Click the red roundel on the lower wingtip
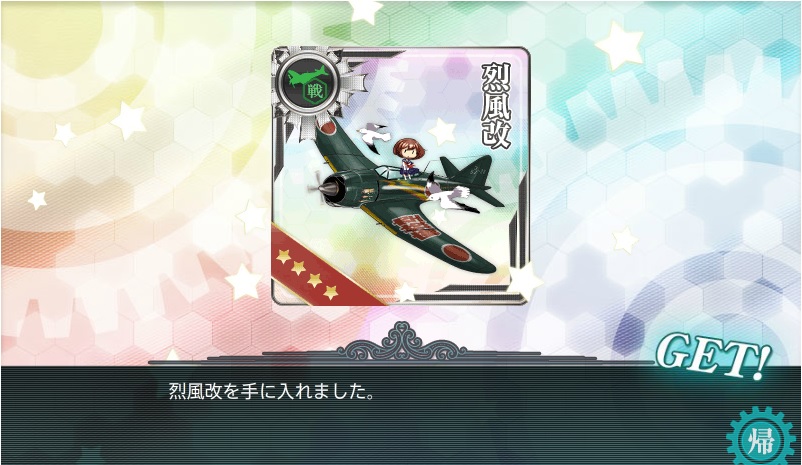 (x=457, y=252)
